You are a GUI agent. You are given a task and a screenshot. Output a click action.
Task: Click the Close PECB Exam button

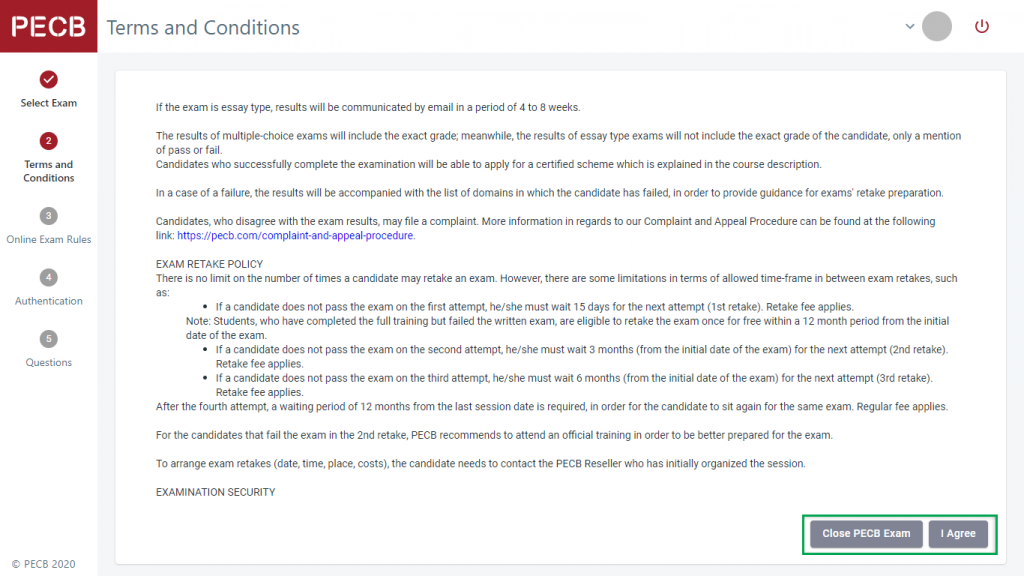pyautogui.click(x=866, y=534)
